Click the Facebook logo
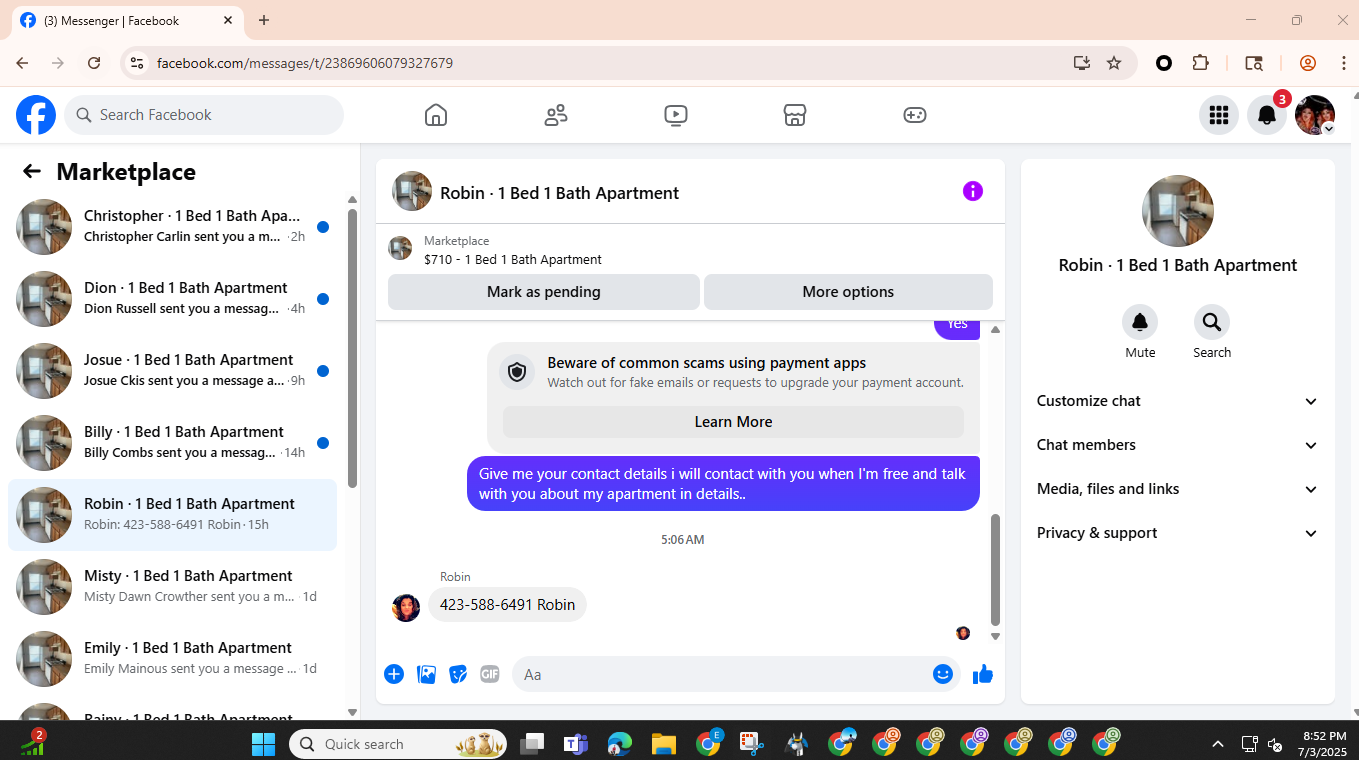The width and height of the screenshot is (1359, 760). pyautogui.click(x=36, y=115)
